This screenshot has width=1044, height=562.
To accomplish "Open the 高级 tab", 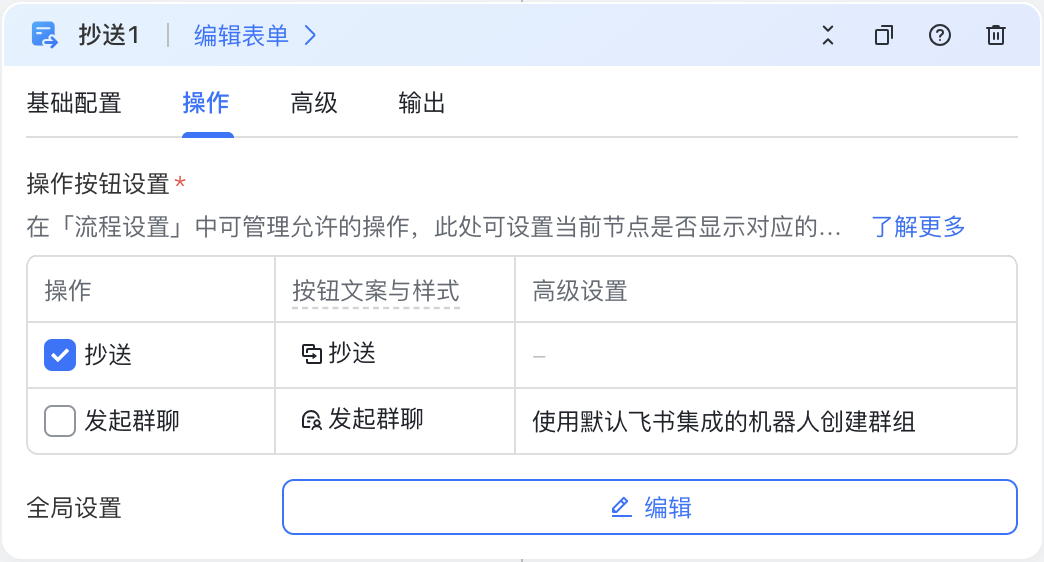I will point(314,103).
